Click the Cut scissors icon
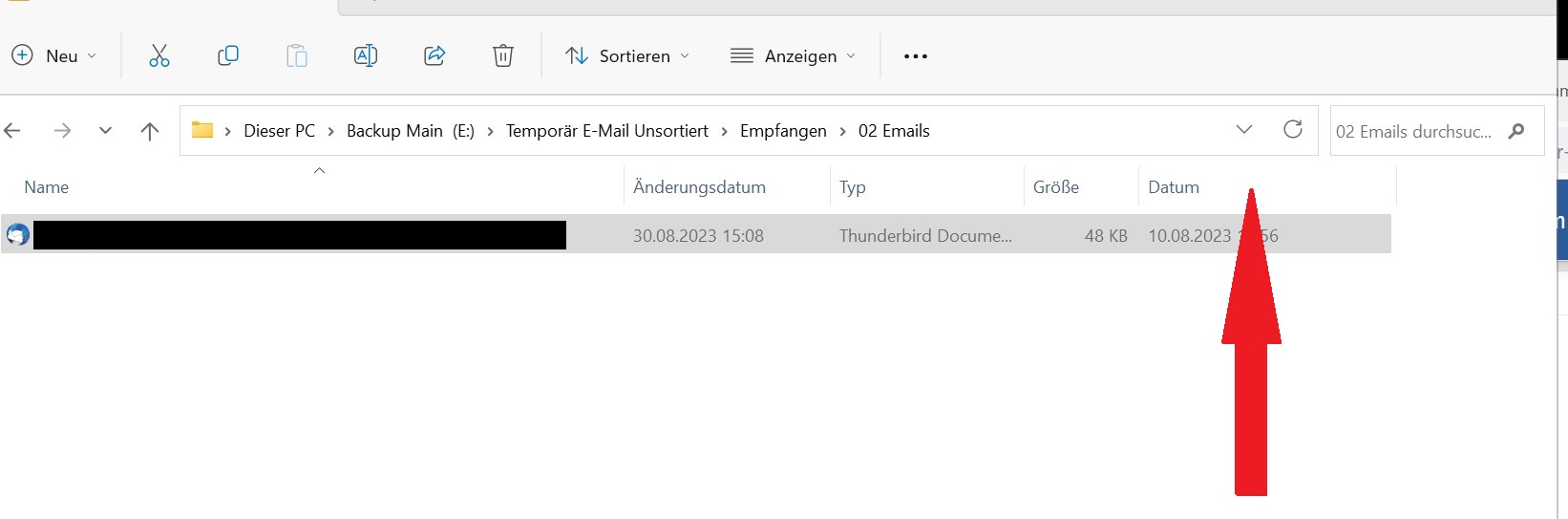The width and height of the screenshot is (1568, 519). pos(159,55)
